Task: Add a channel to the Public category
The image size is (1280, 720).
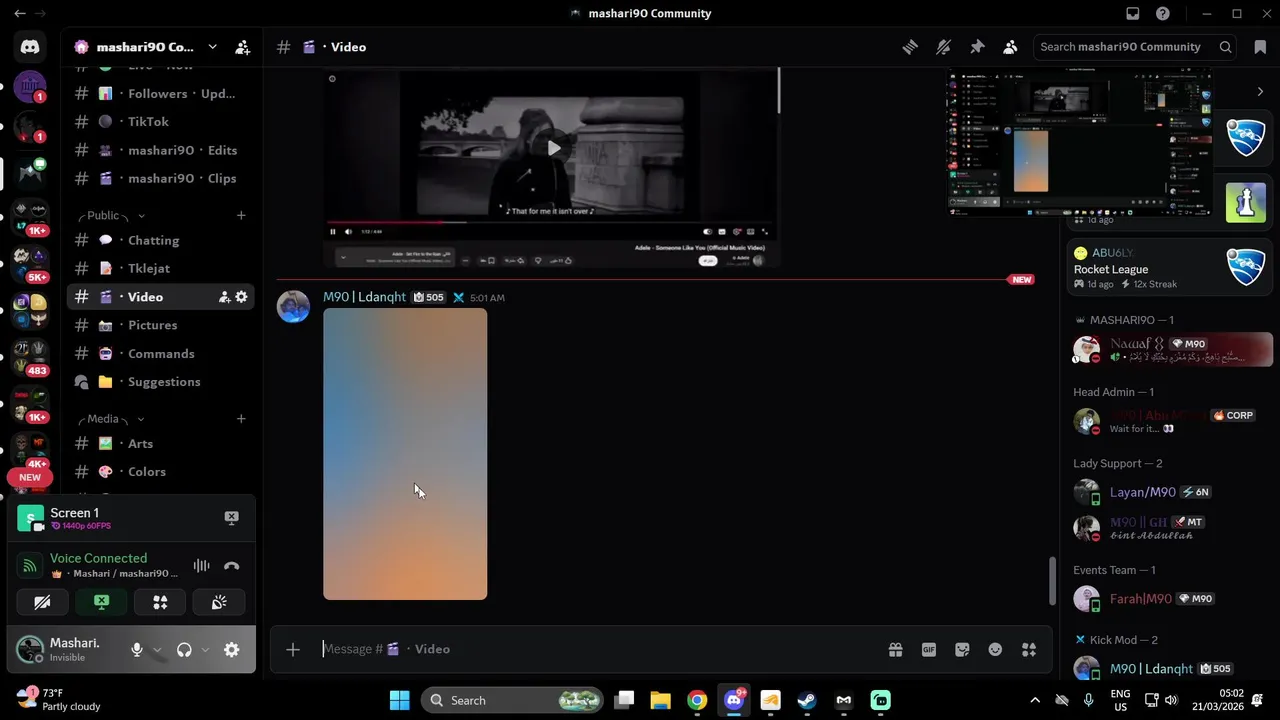Action: point(241,215)
